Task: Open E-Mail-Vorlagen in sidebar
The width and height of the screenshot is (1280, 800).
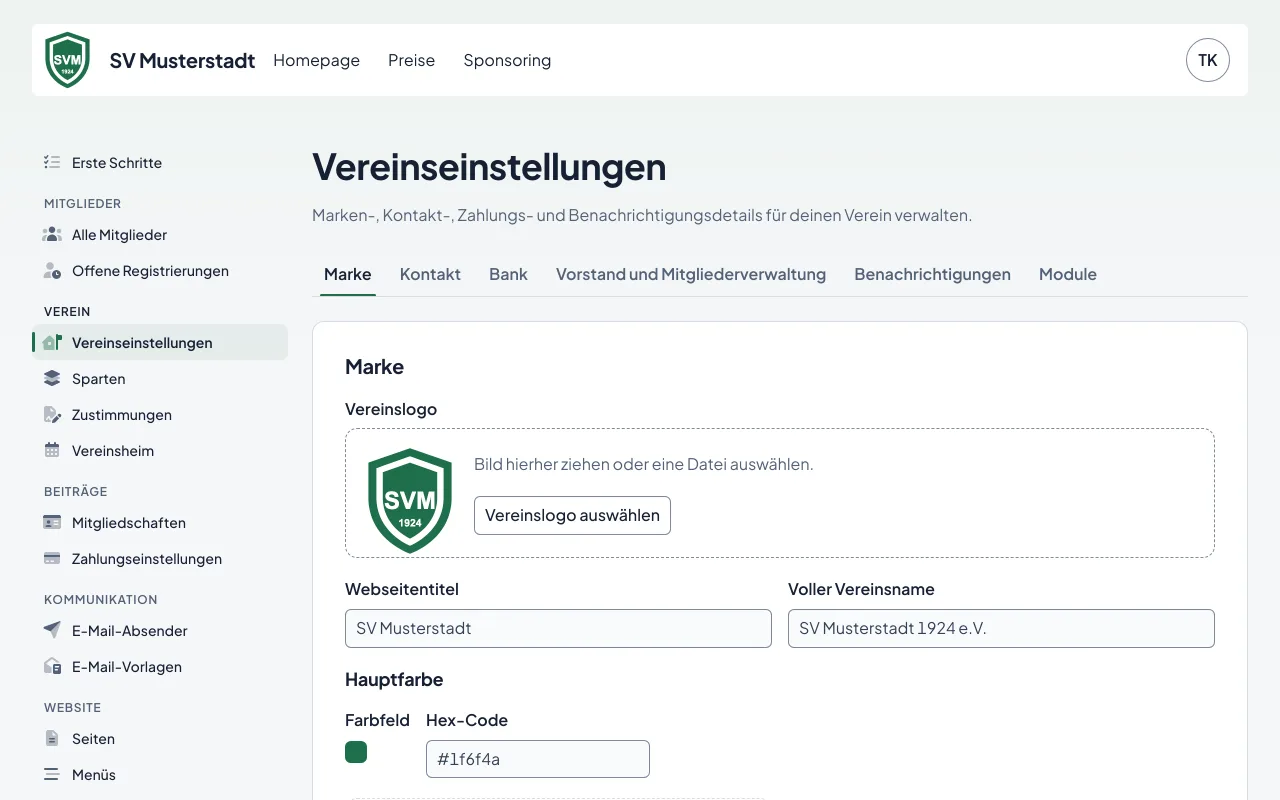Action: [x=160, y=666]
